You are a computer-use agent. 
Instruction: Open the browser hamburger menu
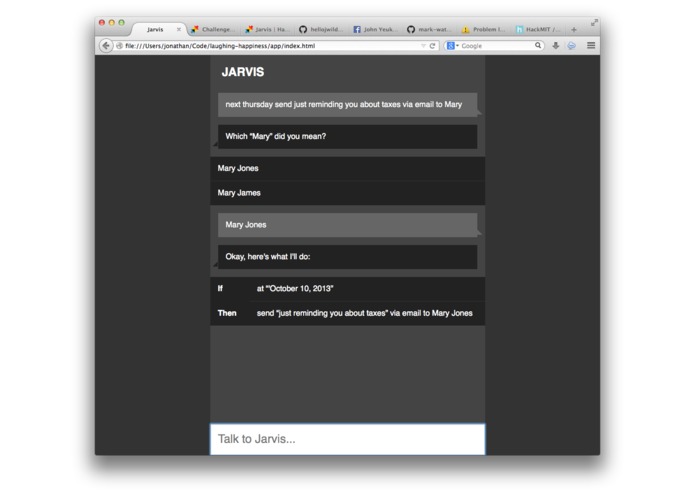591,46
